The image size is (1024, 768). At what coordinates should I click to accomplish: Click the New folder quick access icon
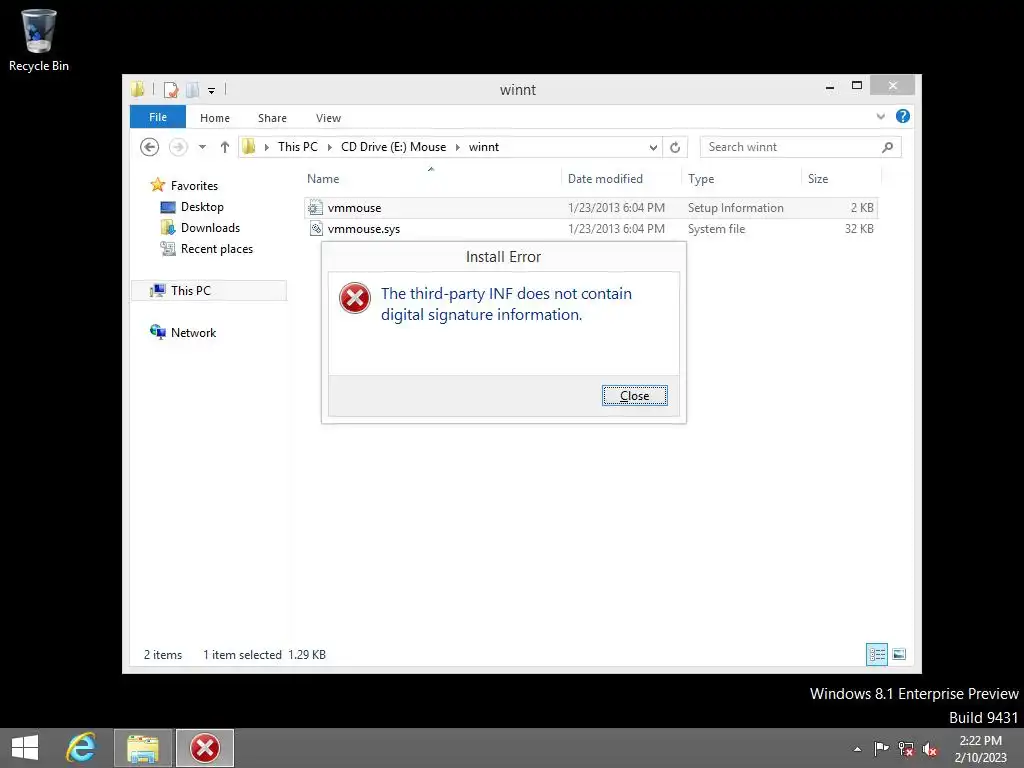tap(193, 89)
